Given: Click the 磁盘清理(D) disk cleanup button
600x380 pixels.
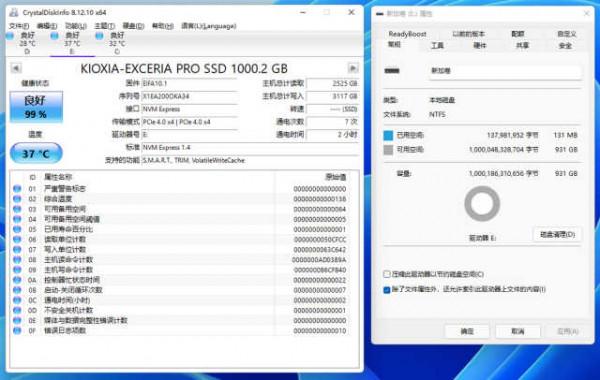Looking at the screenshot, I should point(557,235).
